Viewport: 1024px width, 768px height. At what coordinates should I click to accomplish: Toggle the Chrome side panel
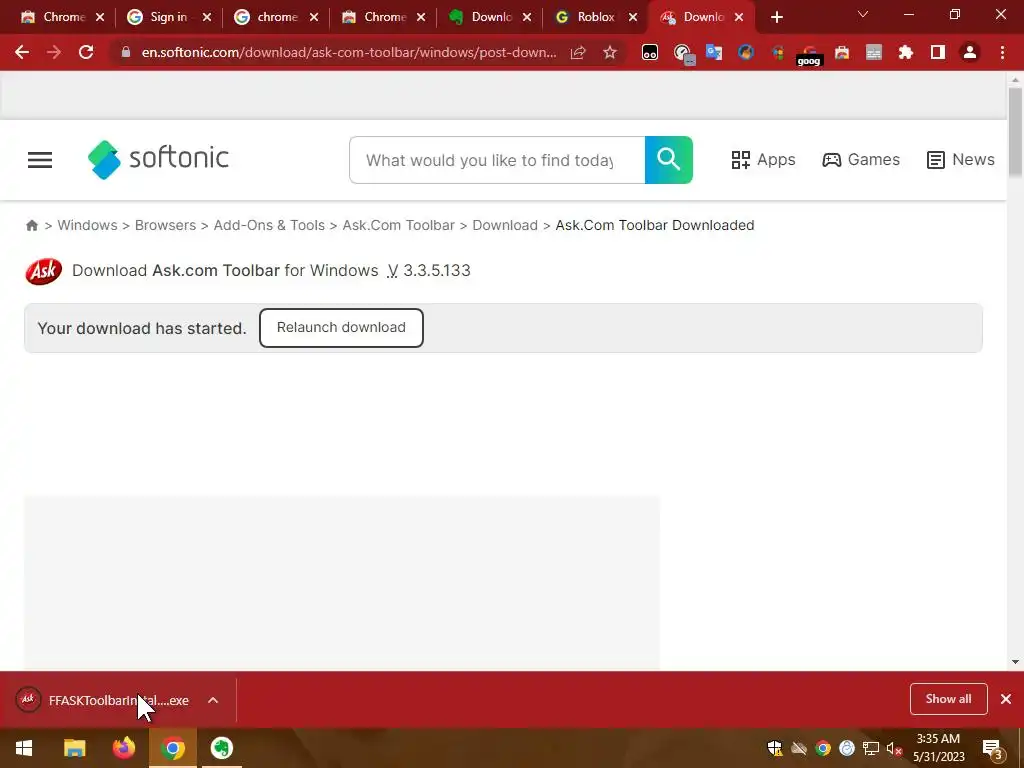(938, 52)
